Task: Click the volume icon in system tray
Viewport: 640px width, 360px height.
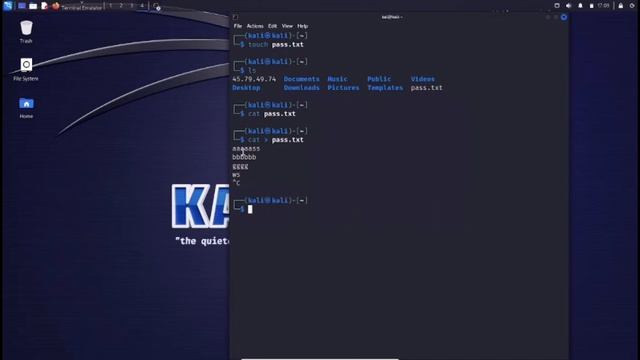Action: coord(569,6)
